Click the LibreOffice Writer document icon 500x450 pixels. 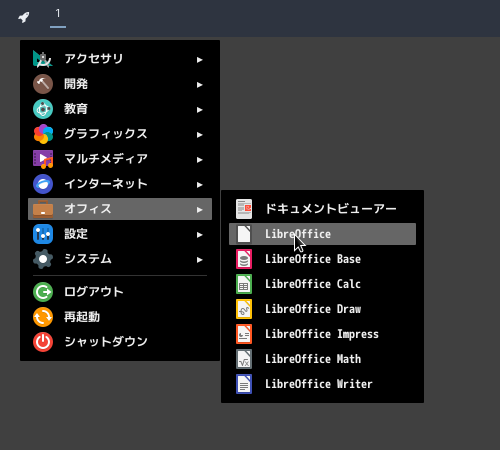tap(244, 384)
